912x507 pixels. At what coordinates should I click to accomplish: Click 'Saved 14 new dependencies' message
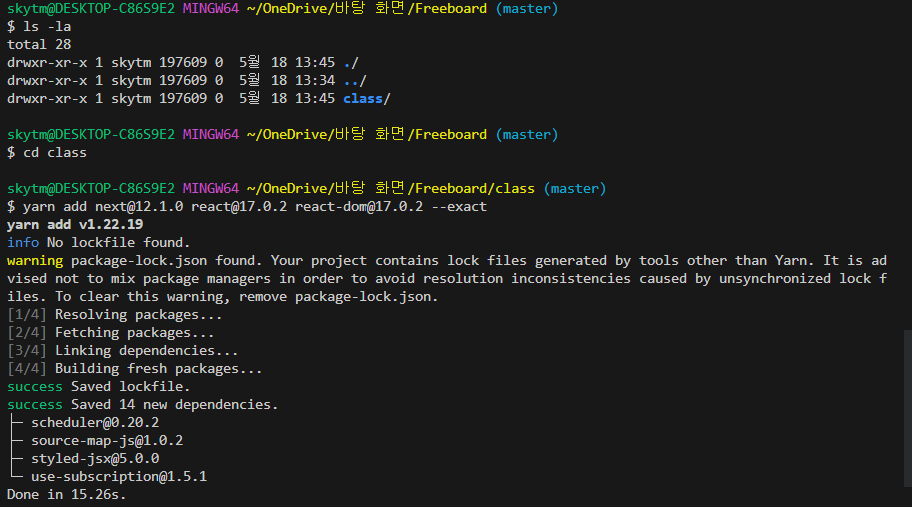pyautogui.click(x=174, y=405)
